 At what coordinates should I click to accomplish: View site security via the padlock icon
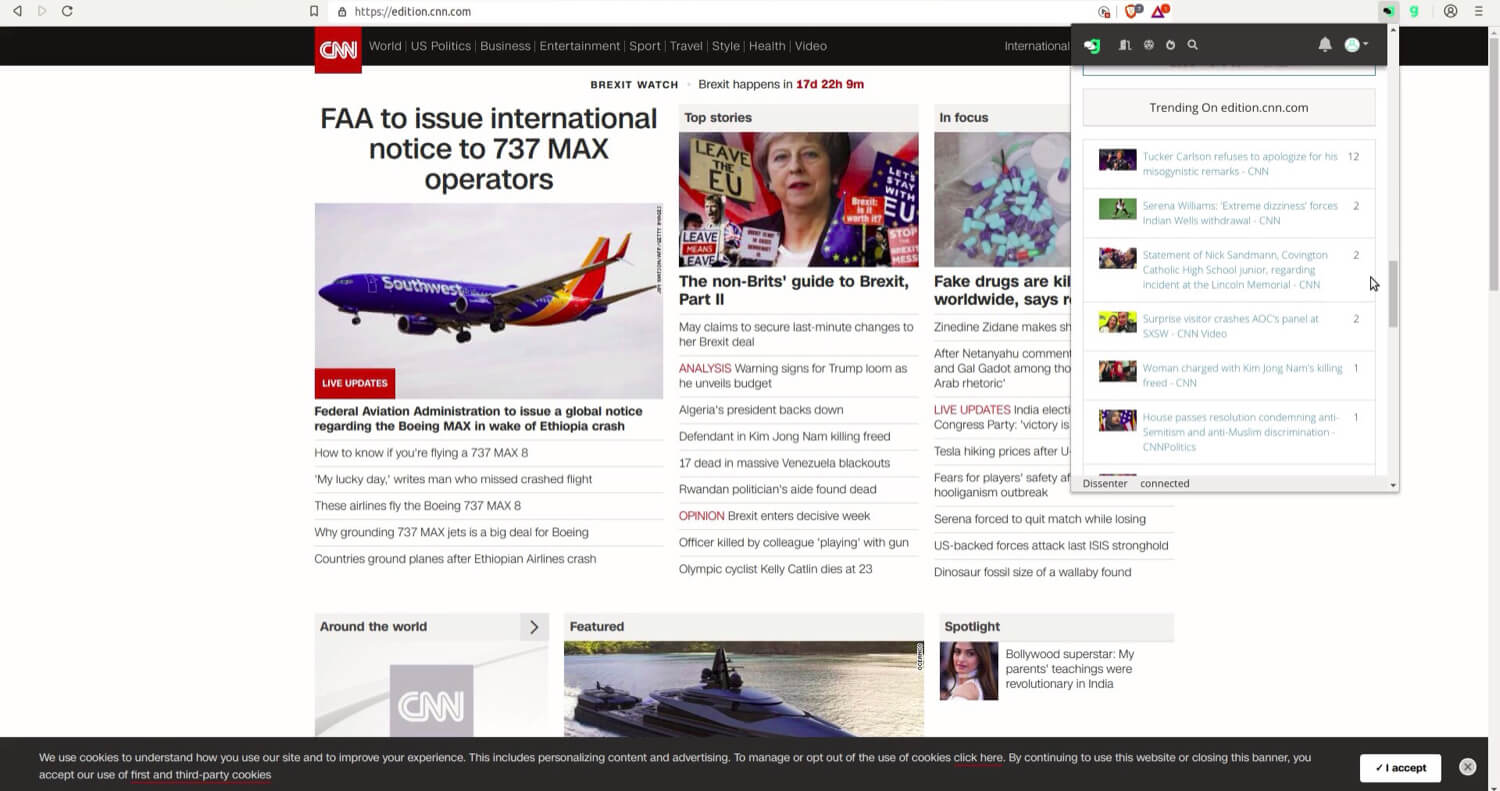[x=342, y=12]
